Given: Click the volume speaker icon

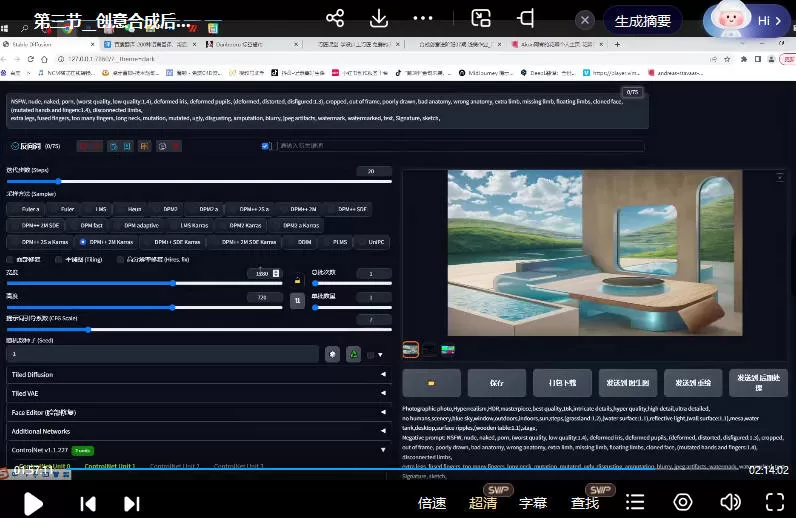Looking at the screenshot, I should (x=731, y=502).
